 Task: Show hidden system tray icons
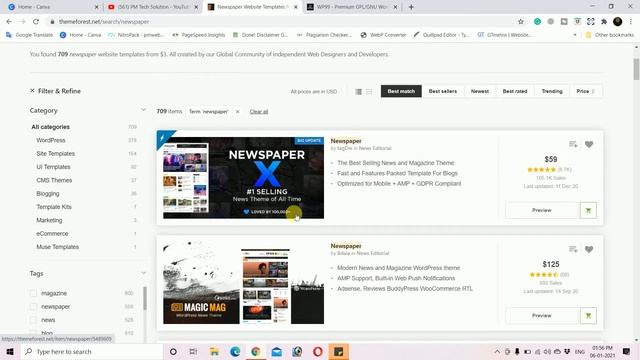click(497, 351)
